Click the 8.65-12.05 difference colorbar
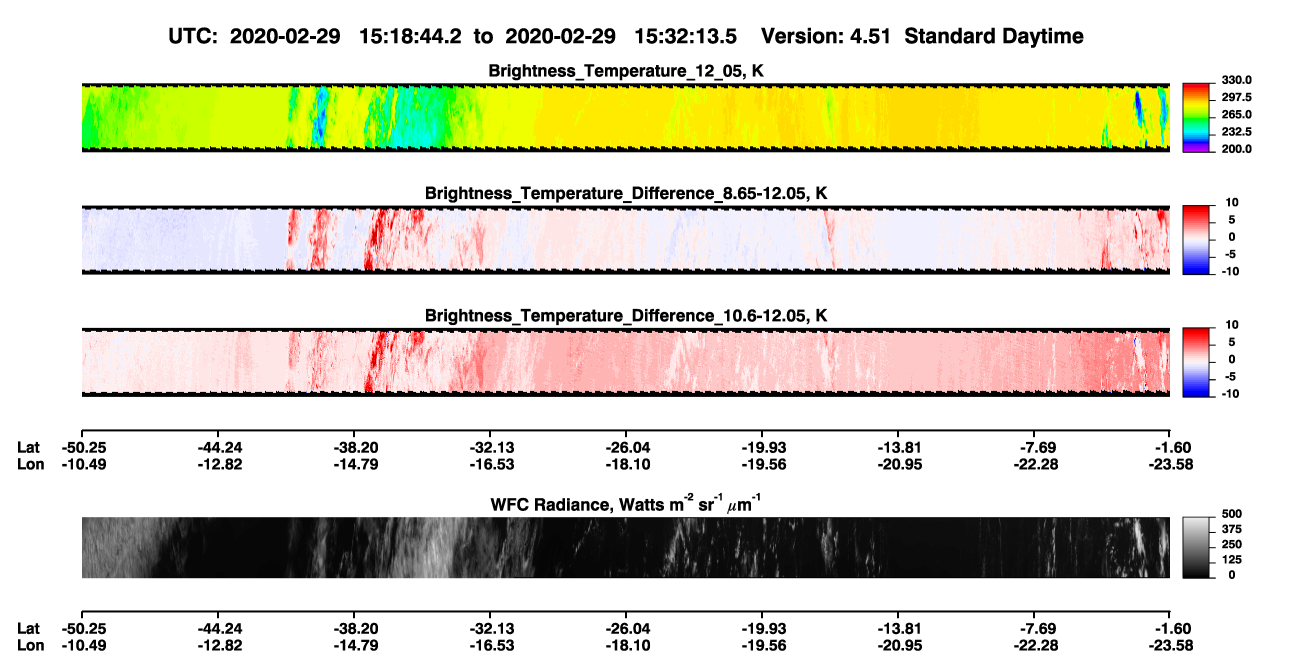Viewport: 1300px width, 667px height. tap(1194, 238)
